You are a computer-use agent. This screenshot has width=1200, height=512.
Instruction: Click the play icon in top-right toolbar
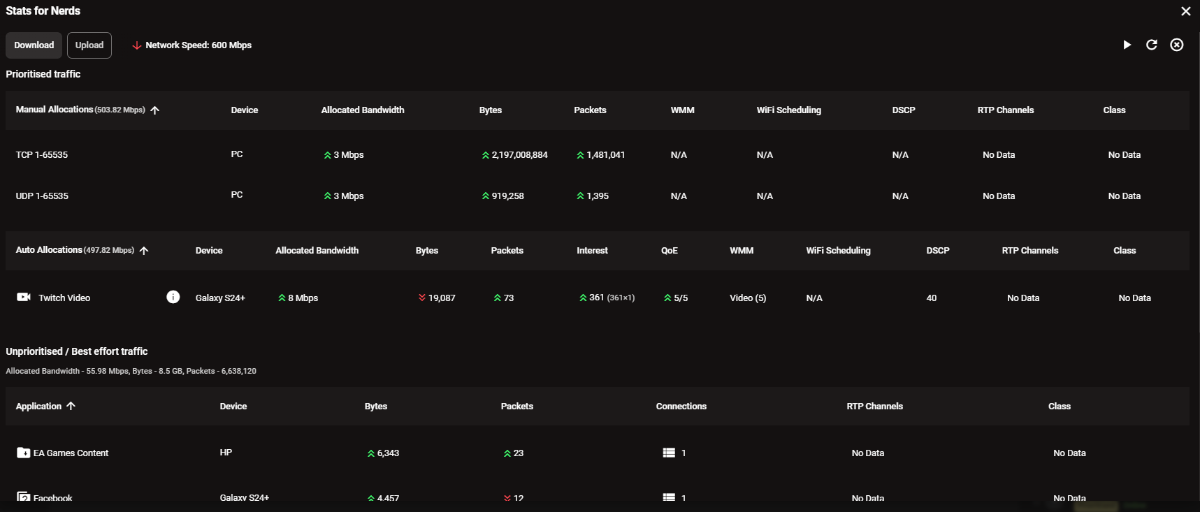tap(1127, 45)
